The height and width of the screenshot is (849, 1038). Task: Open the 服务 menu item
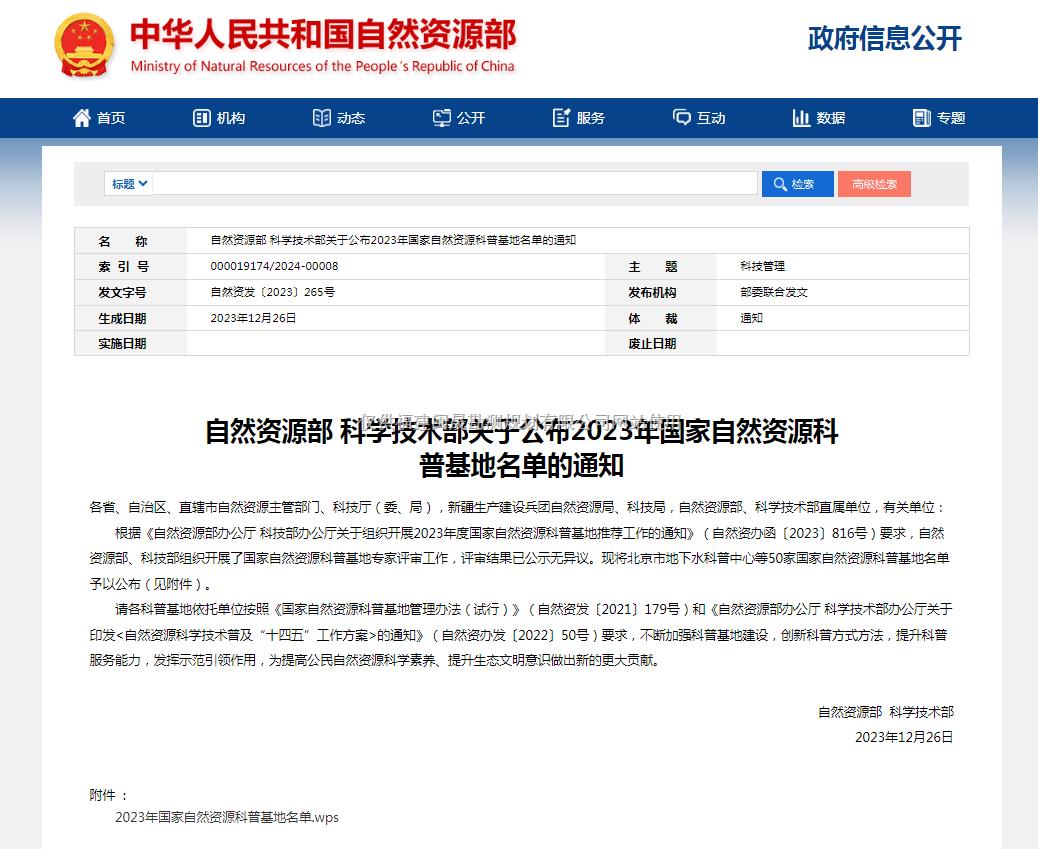pyautogui.click(x=579, y=118)
